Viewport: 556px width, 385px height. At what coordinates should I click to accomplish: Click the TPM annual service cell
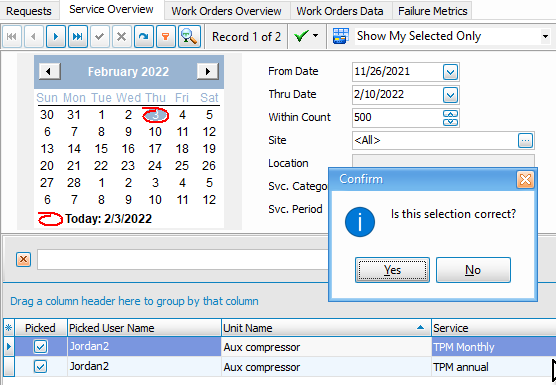pyautogui.click(x=494, y=367)
